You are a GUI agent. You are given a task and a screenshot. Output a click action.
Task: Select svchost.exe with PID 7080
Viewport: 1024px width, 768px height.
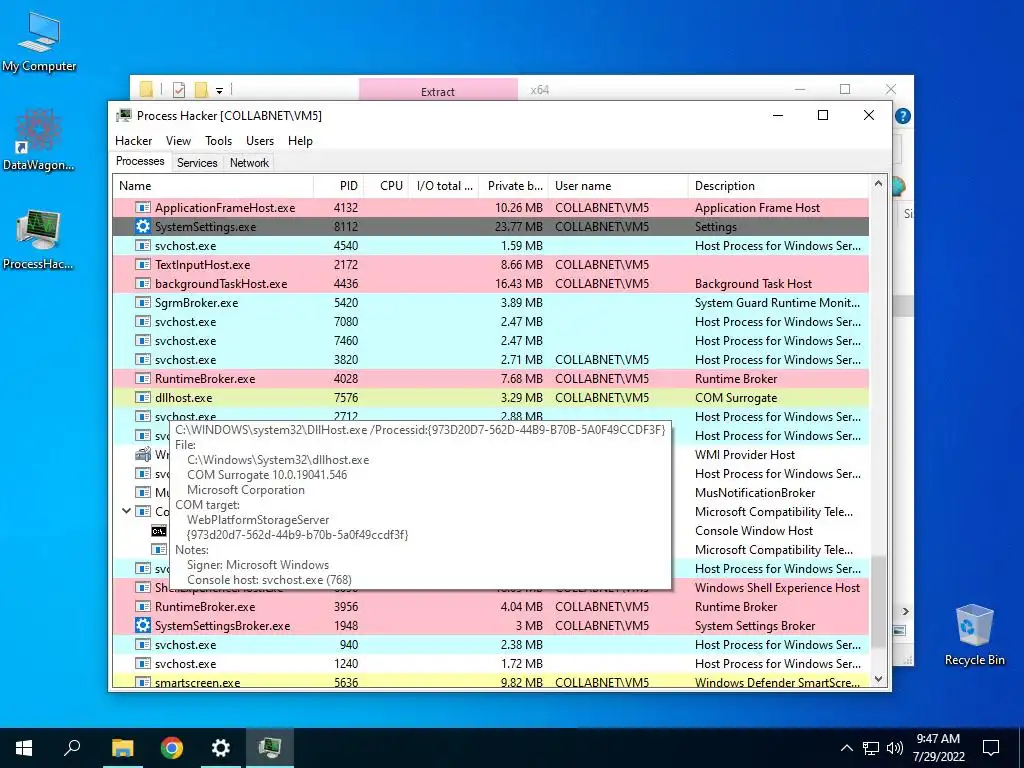coord(491,321)
